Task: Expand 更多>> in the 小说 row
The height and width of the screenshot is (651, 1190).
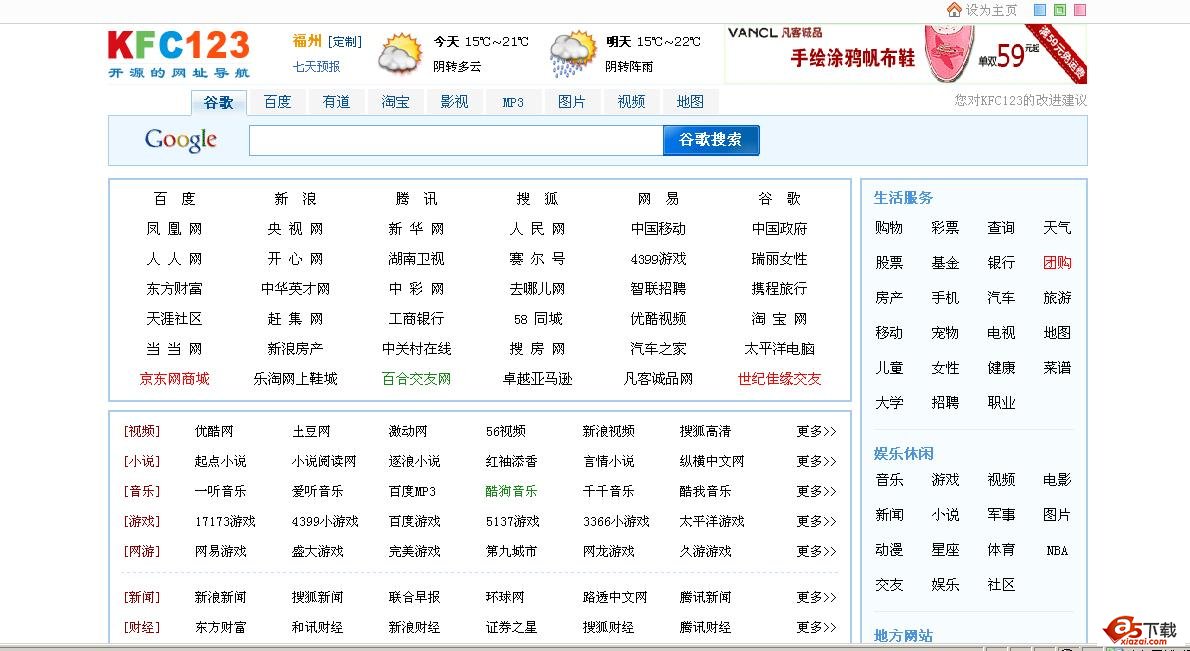Action: [816, 461]
